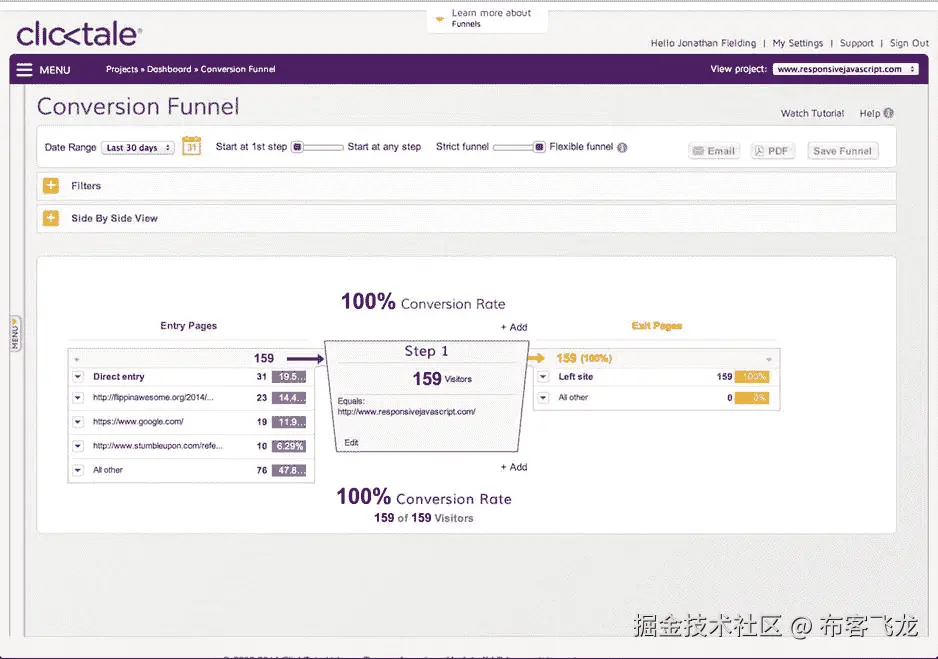Edit the Step 1 funnel definition
Image resolution: width=938 pixels, height=659 pixels.
point(351,443)
